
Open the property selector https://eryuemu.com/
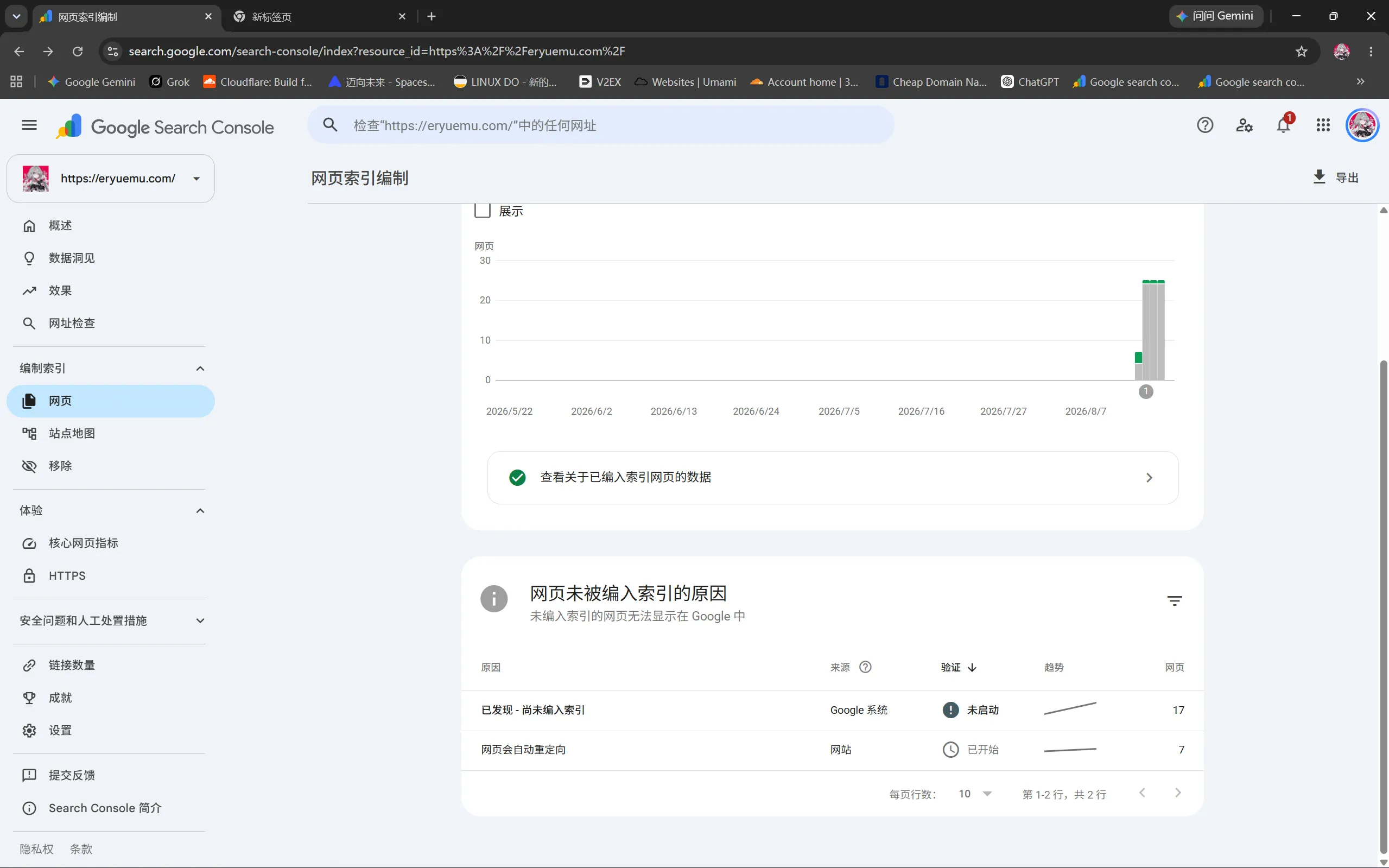click(111, 179)
